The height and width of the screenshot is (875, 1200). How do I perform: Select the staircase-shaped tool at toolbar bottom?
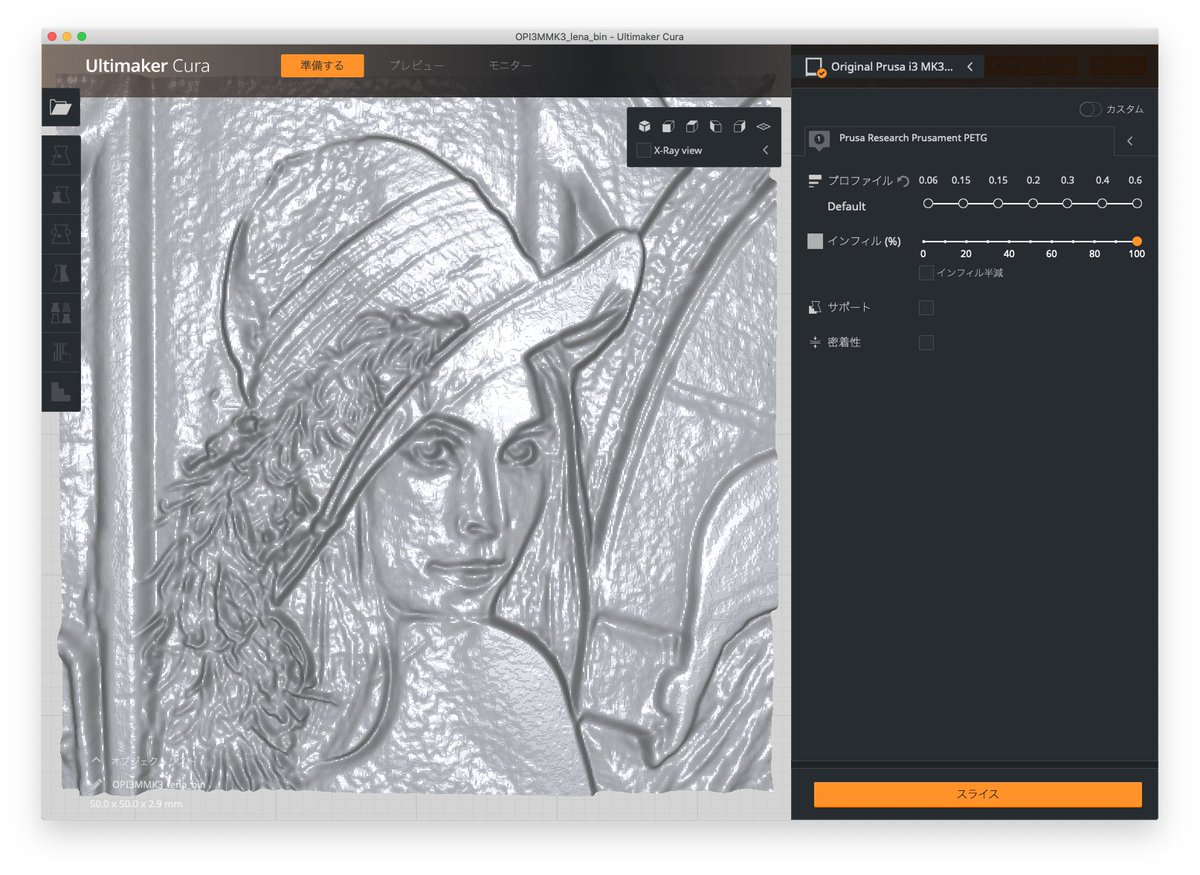pyautogui.click(x=61, y=390)
